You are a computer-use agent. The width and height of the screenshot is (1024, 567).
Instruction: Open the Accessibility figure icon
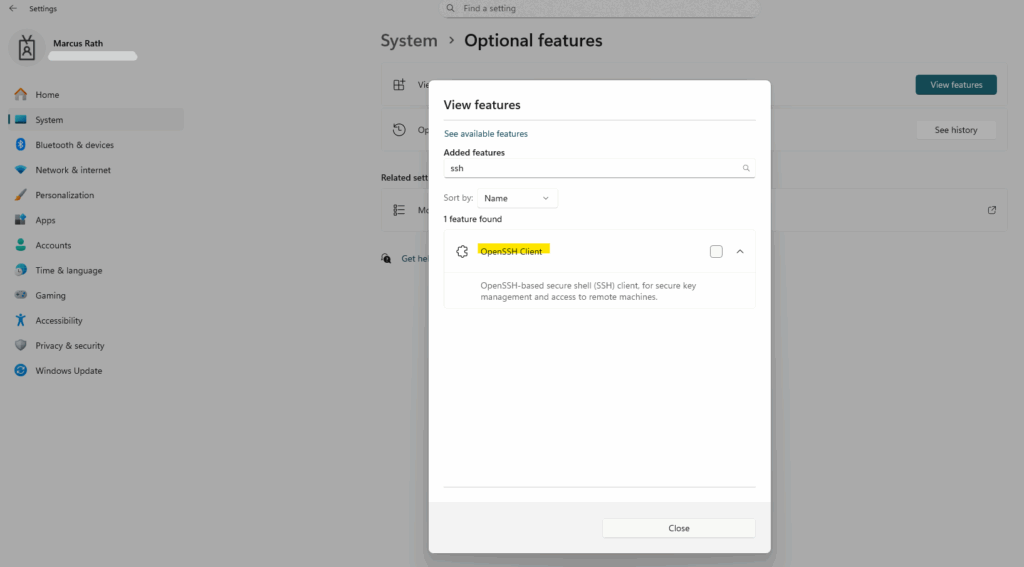(x=21, y=320)
